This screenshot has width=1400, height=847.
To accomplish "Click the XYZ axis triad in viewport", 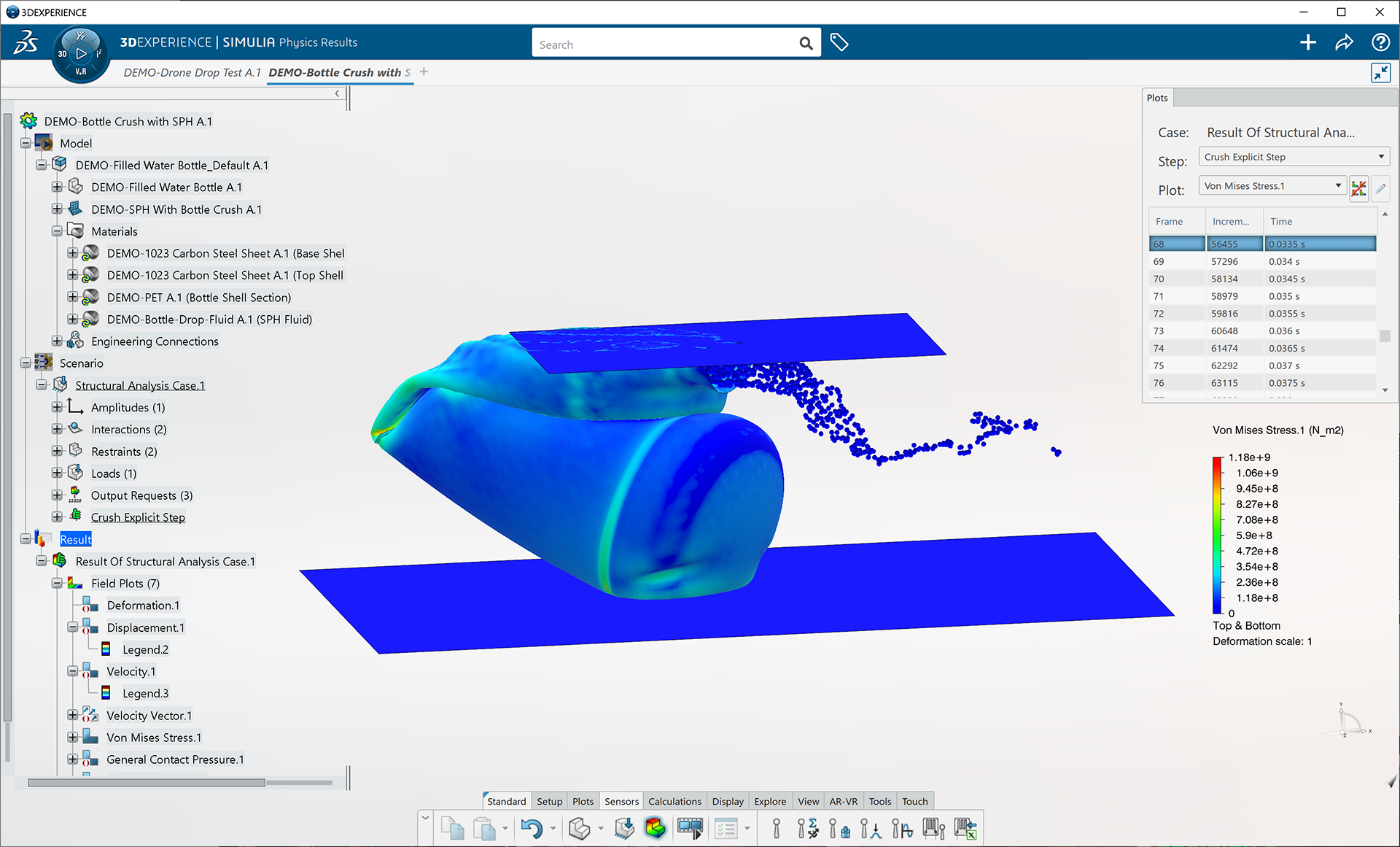I will 1353,721.
